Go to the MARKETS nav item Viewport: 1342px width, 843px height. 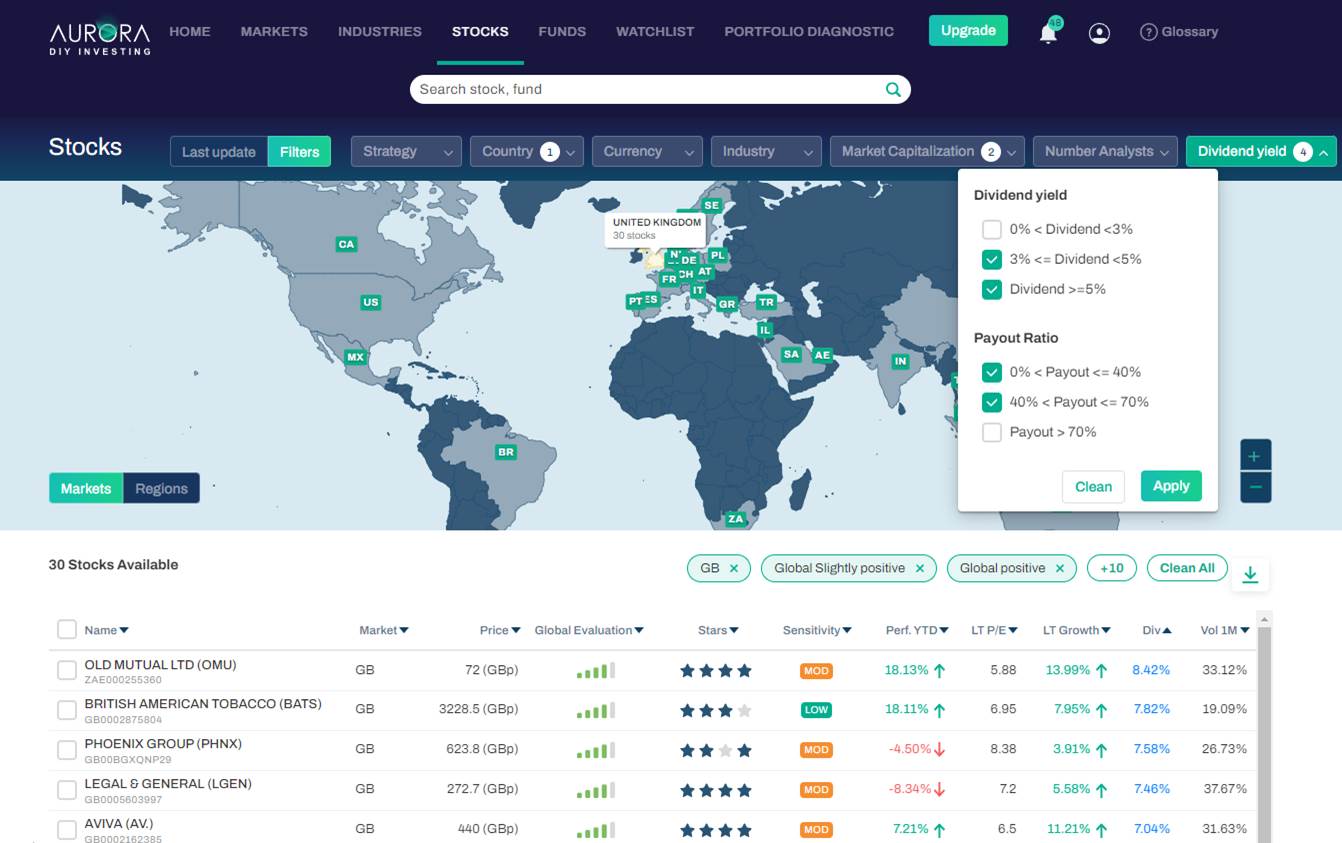(274, 32)
